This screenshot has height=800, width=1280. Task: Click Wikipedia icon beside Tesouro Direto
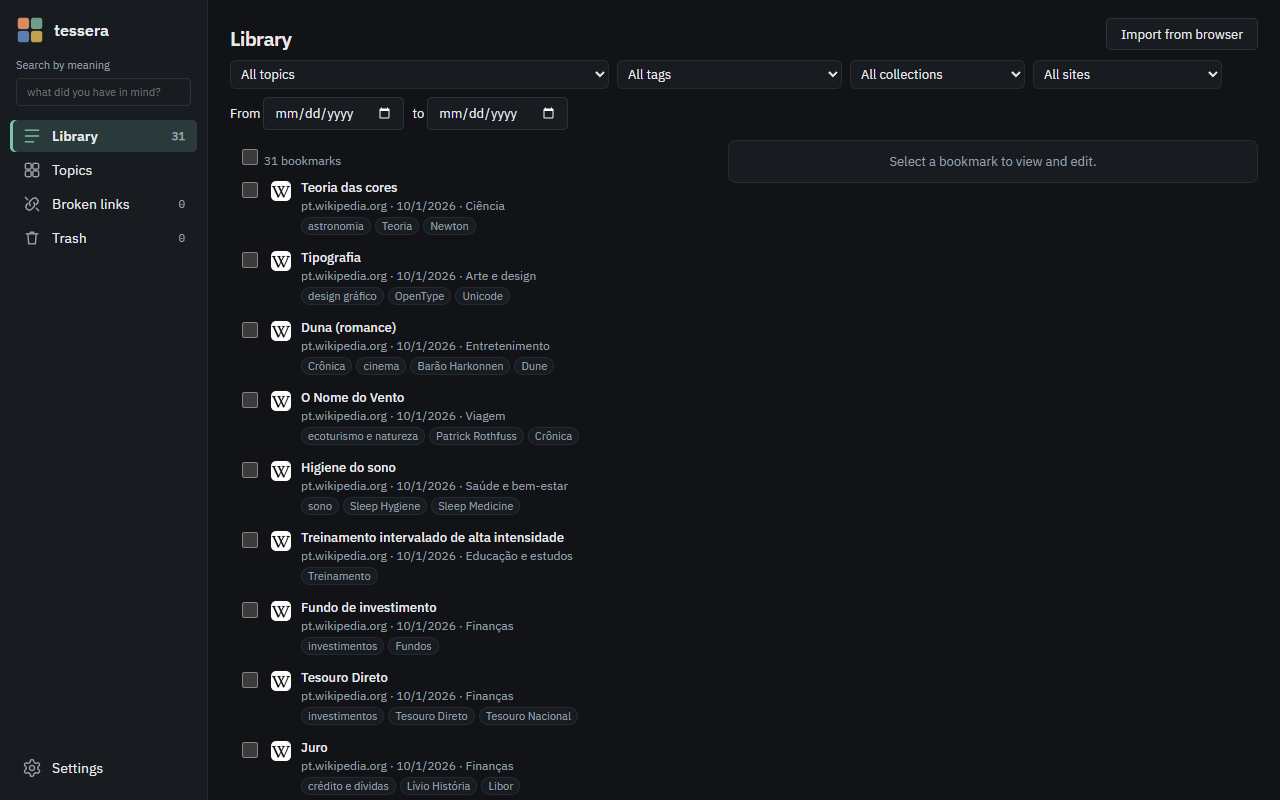pyautogui.click(x=281, y=680)
